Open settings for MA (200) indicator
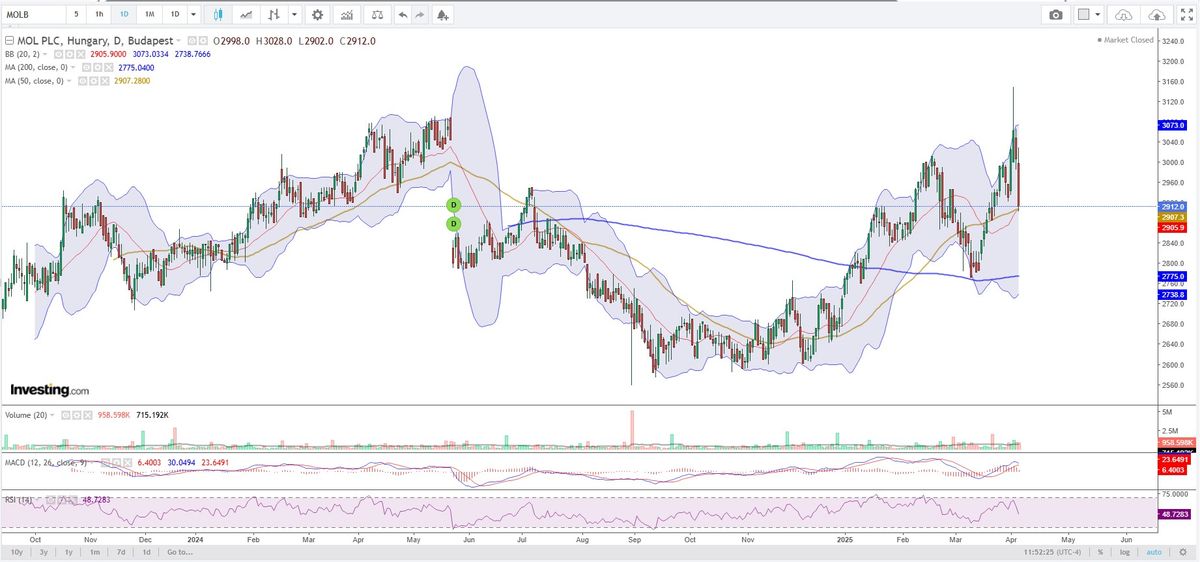The image size is (1200, 562). tap(97, 67)
